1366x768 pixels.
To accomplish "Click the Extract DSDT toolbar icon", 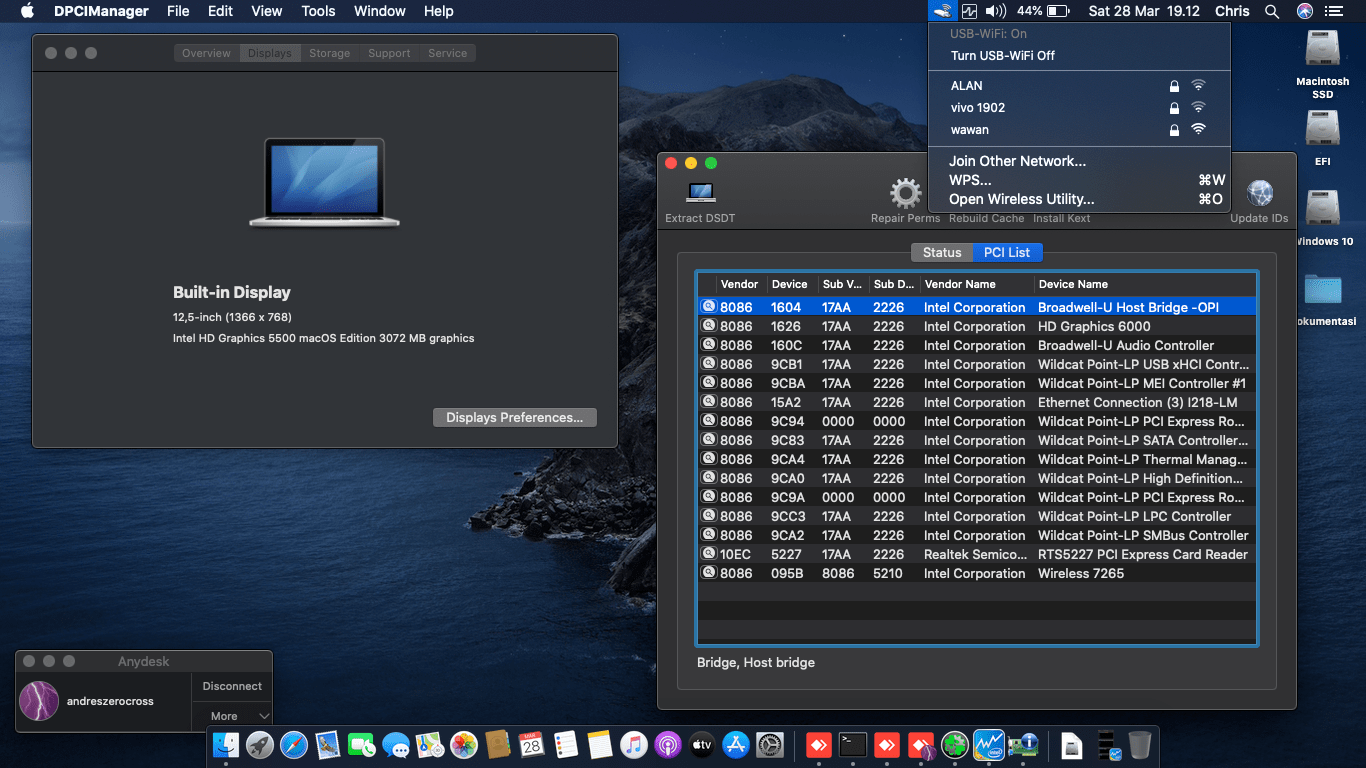I will point(700,194).
